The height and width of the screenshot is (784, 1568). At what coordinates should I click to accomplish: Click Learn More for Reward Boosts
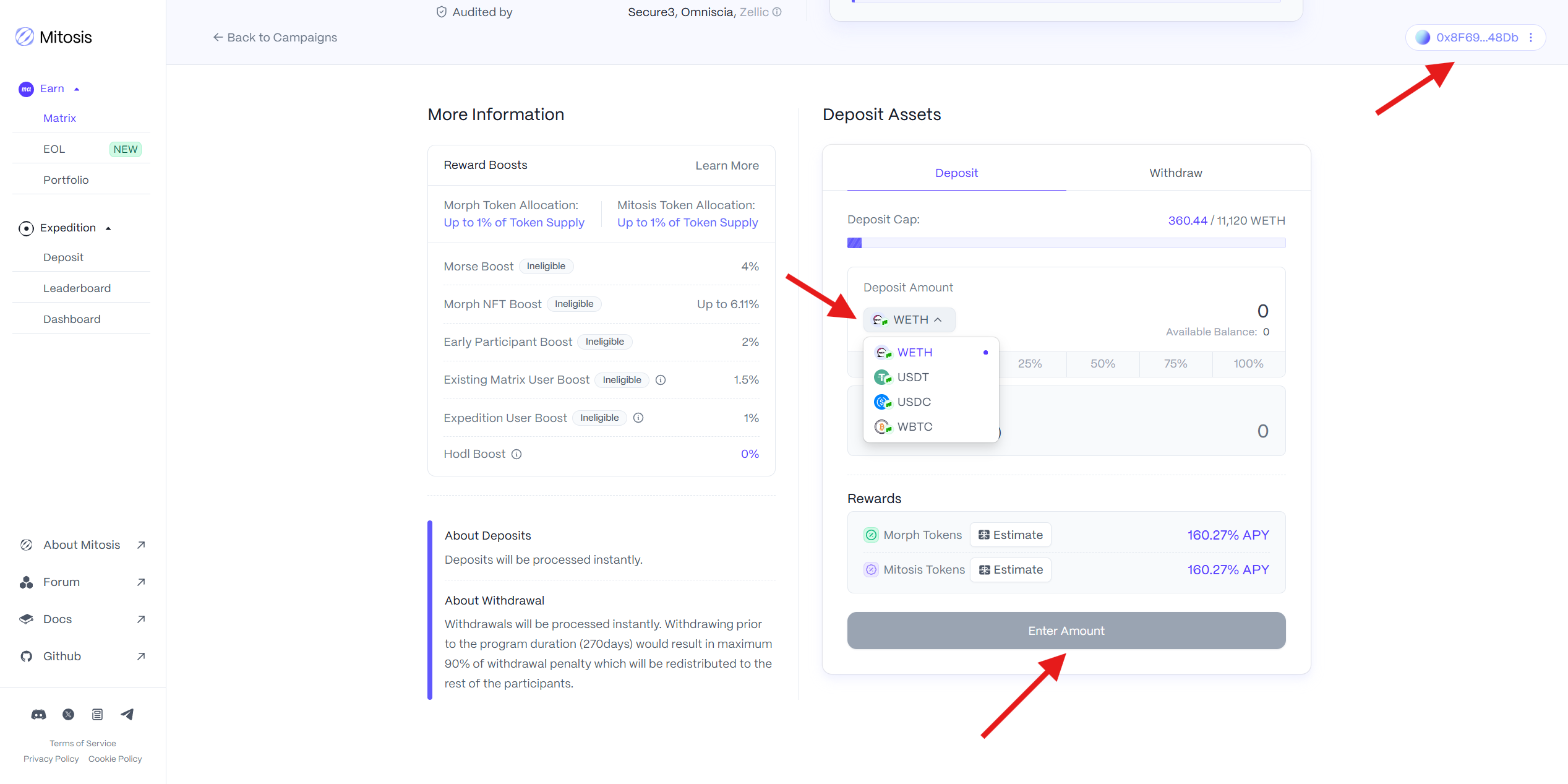pos(727,166)
